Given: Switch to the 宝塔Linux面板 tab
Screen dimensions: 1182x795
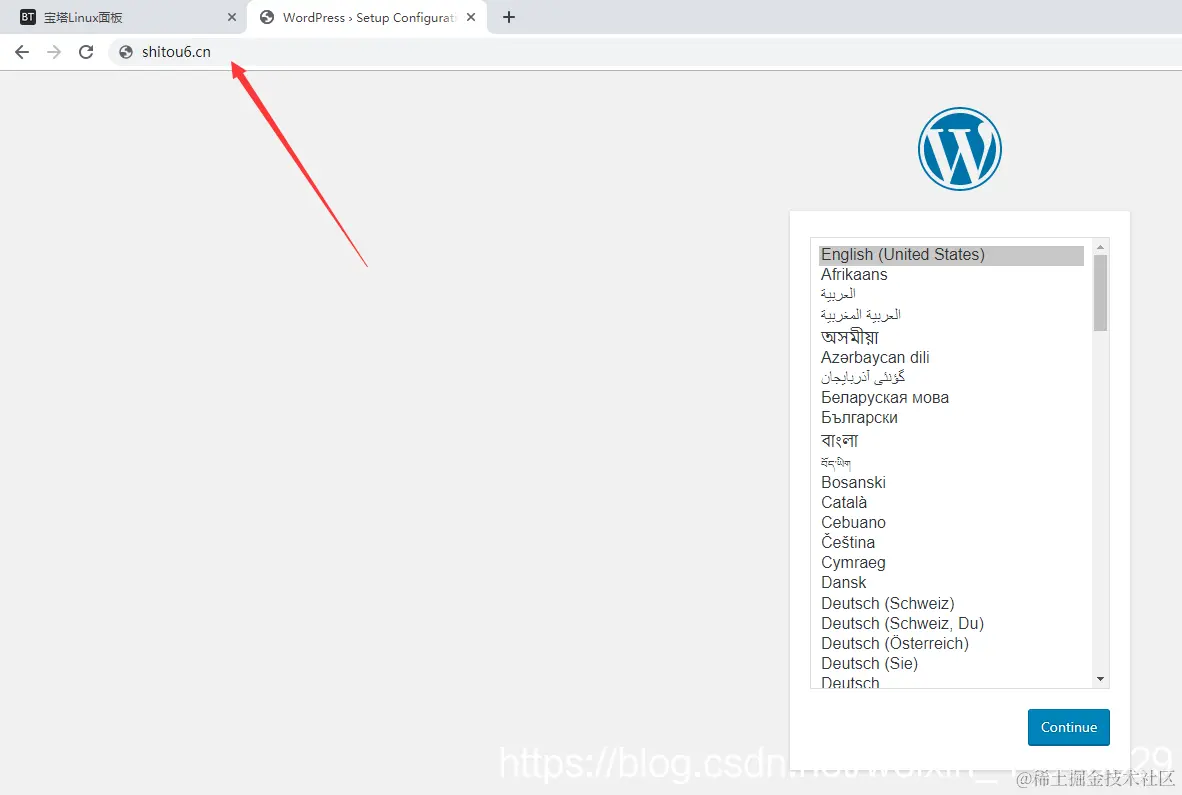Looking at the screenshot, I should tap(123, 17).
